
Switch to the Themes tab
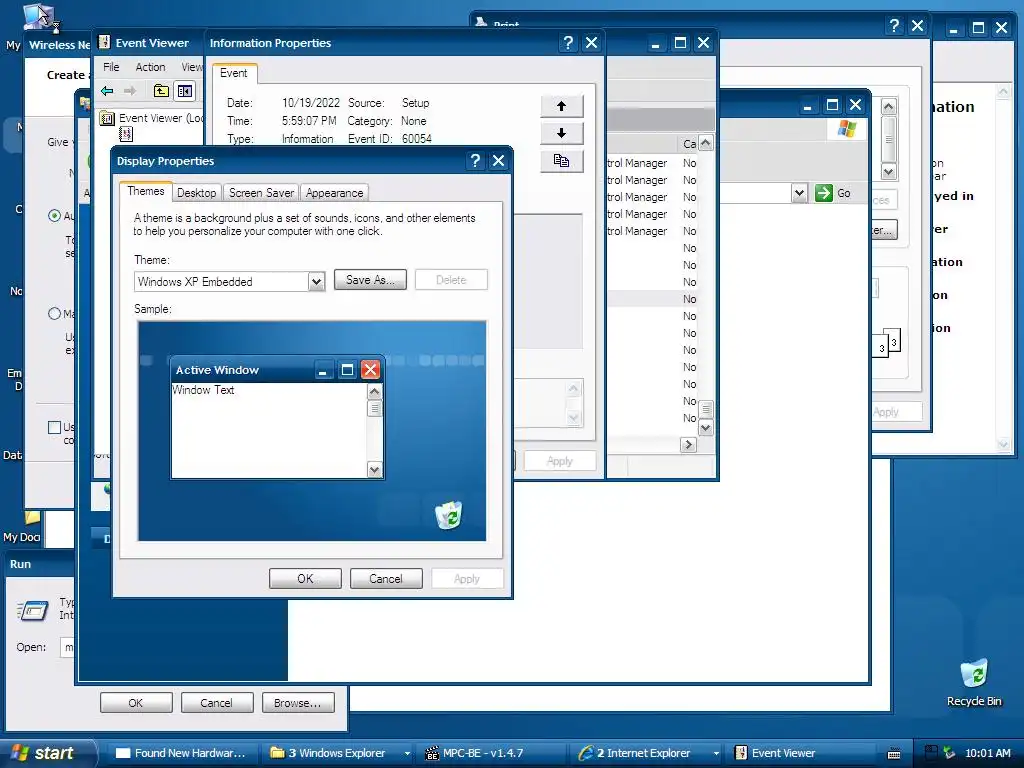click(x=146, y=191)
